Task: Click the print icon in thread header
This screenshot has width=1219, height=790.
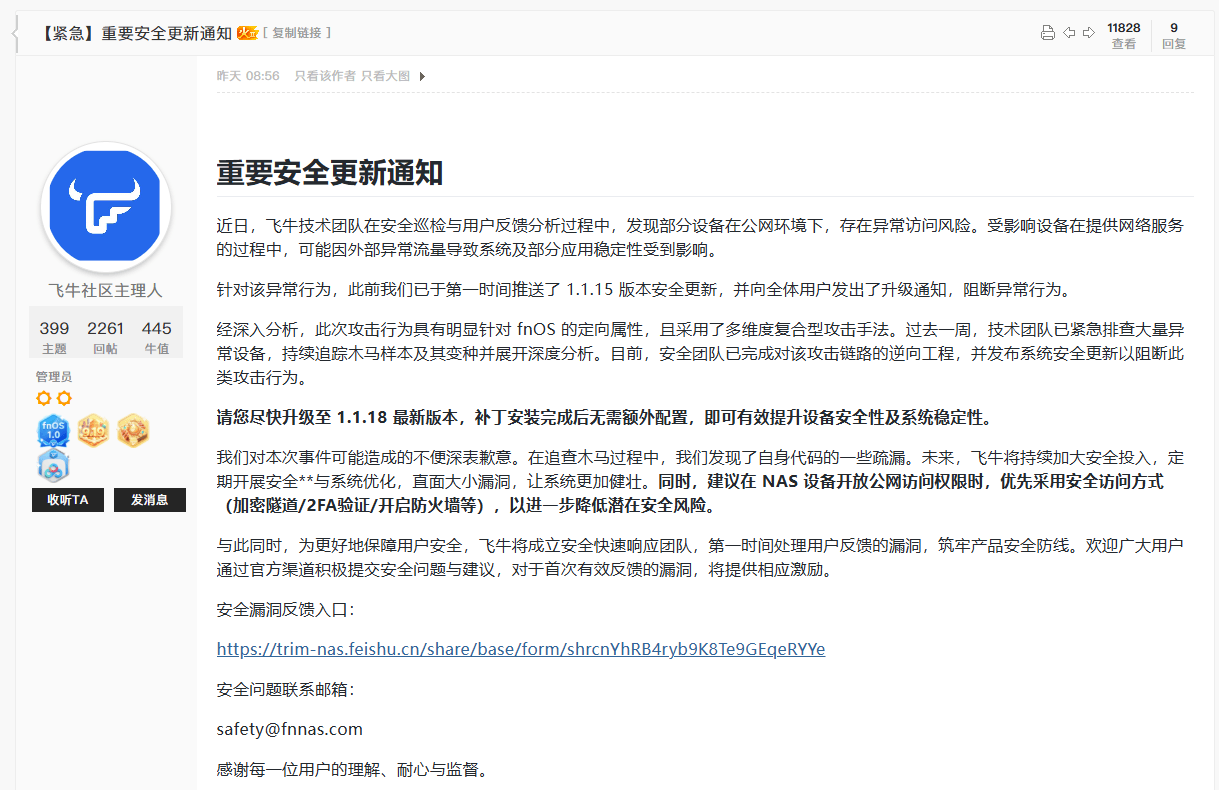Action: coord(1048,33)
